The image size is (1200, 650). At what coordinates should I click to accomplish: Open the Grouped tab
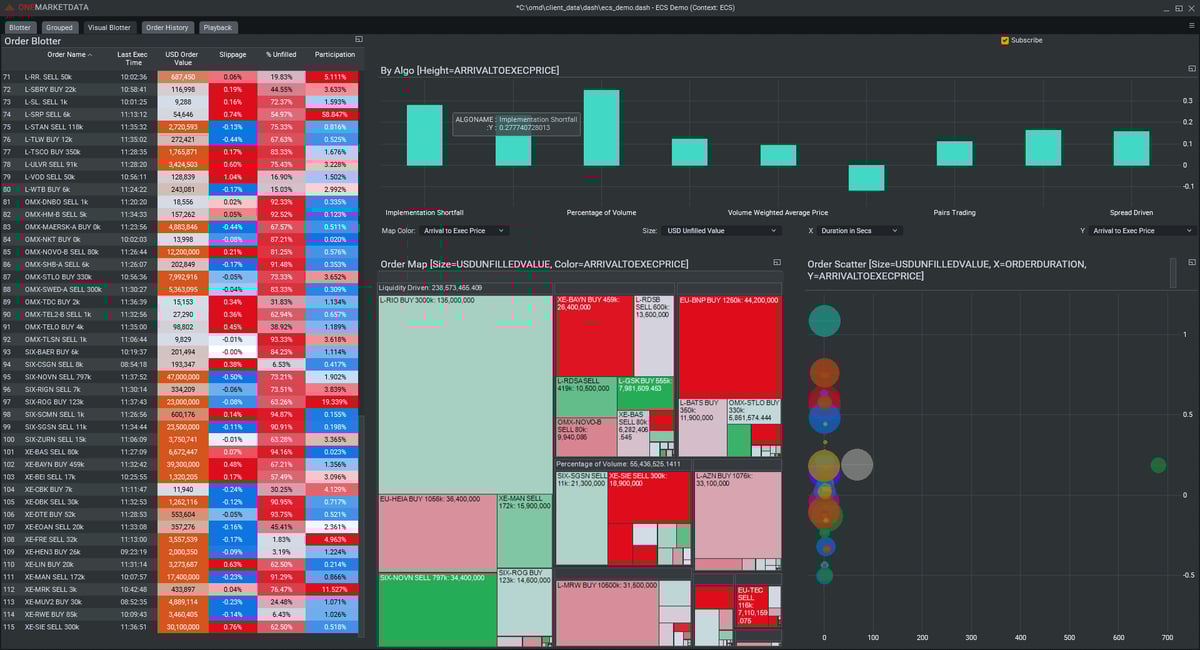[60, 28]
